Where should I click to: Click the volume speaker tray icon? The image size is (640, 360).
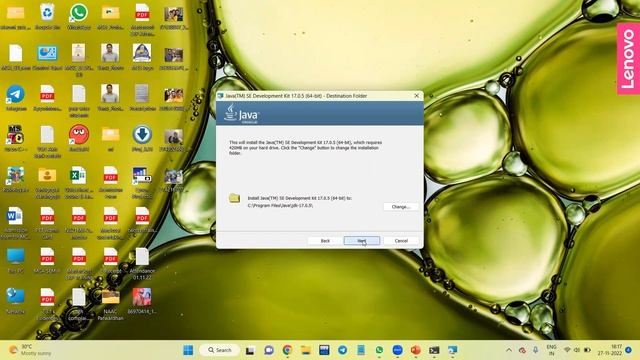tap(577, 350)
